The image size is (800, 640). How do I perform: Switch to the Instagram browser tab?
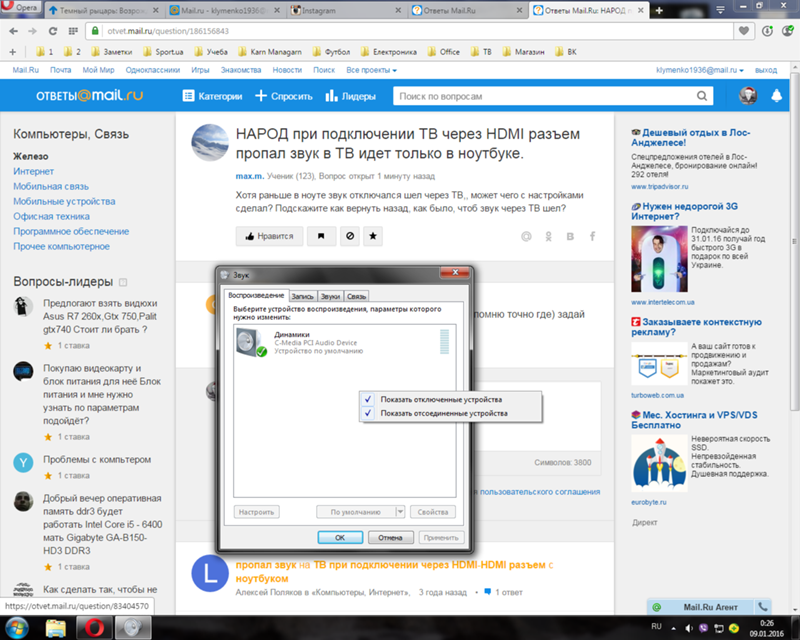tap(347, 10)
